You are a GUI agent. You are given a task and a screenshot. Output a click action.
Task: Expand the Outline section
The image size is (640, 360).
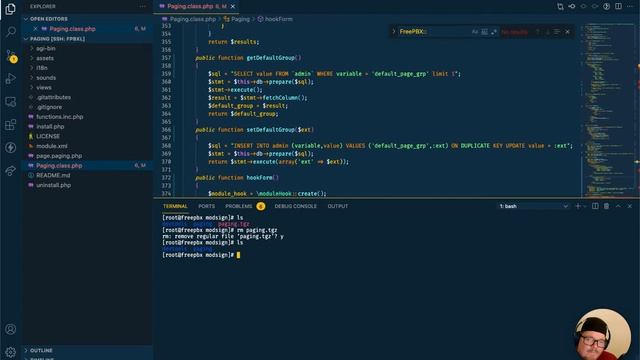point(41,350)
